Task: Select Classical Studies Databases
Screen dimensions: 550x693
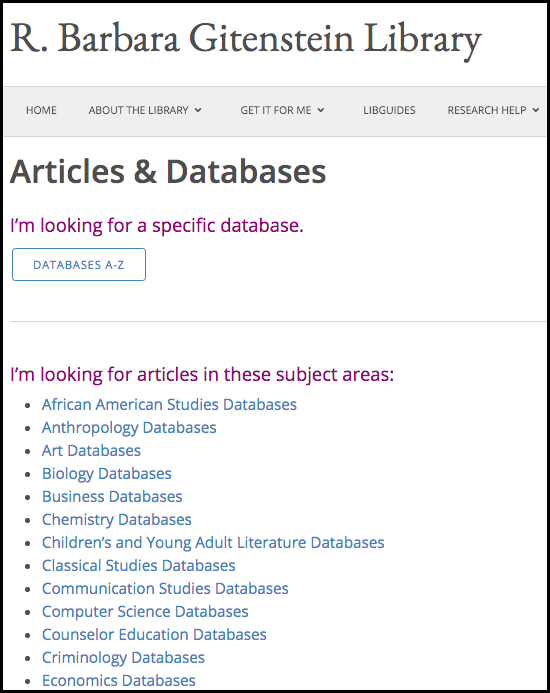Action: (x=138, y=565)
